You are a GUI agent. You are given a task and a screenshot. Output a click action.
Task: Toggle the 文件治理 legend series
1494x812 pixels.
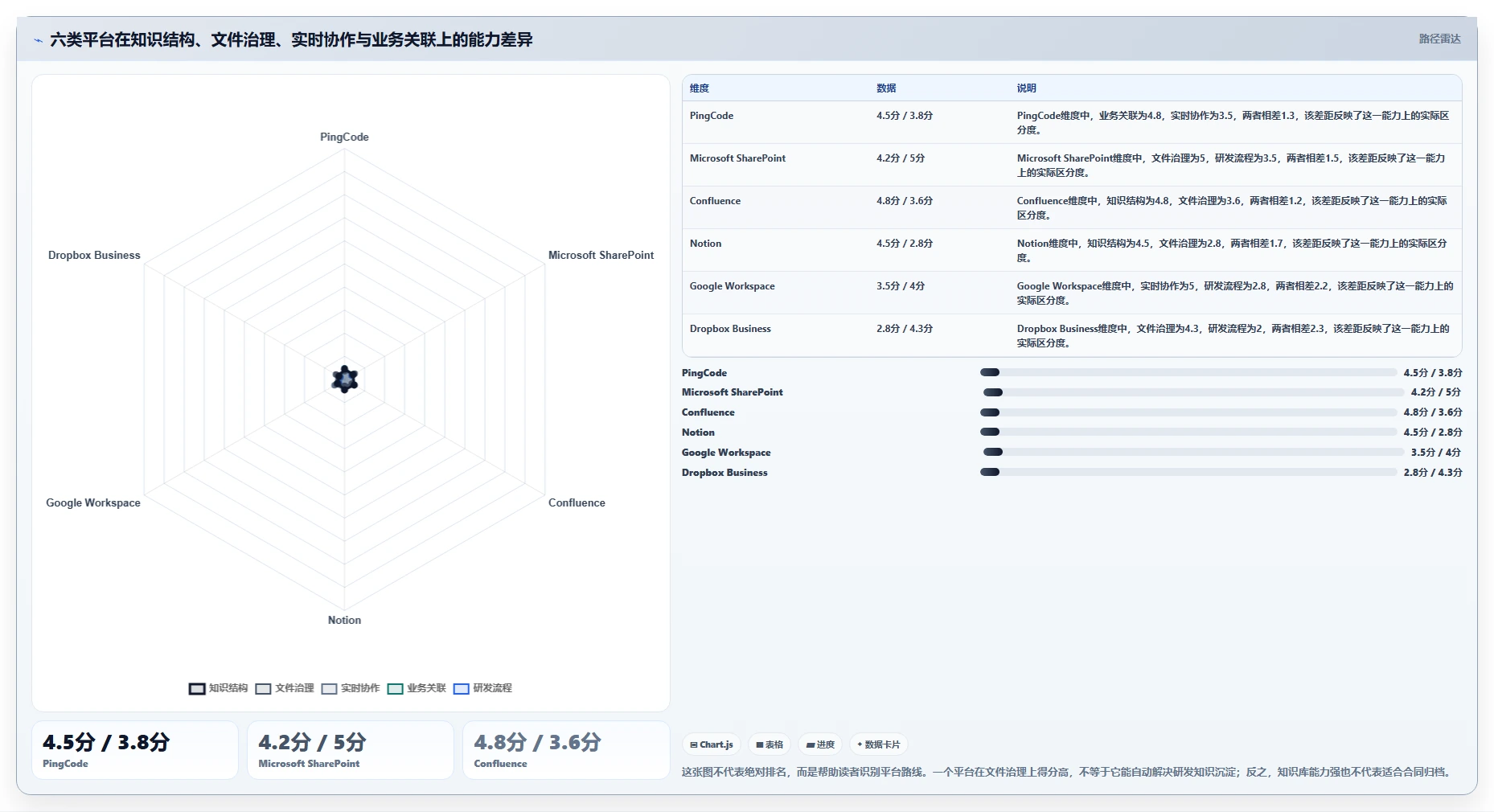(x=284, y=688)
